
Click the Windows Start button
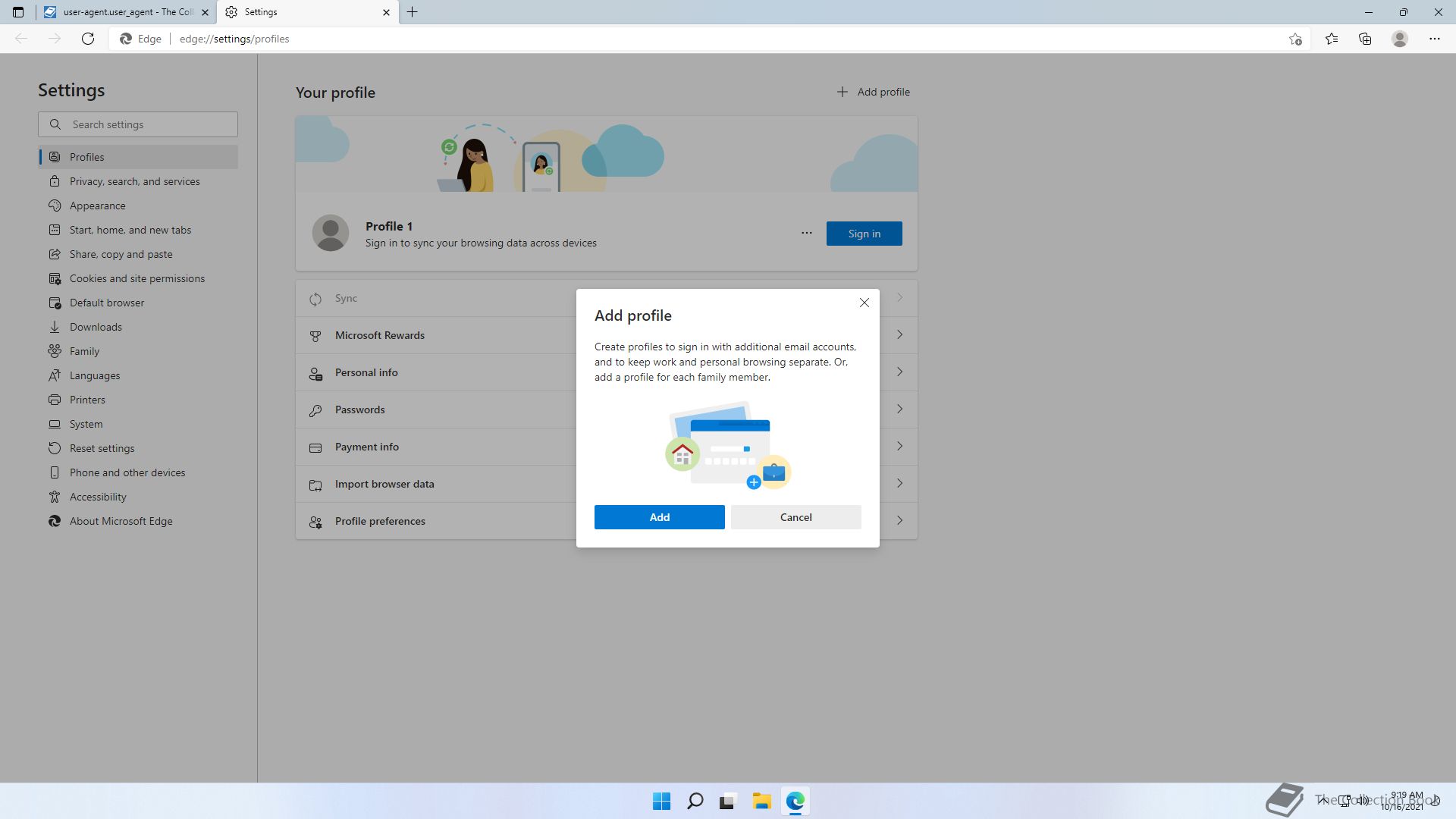(x=661, y=801)
